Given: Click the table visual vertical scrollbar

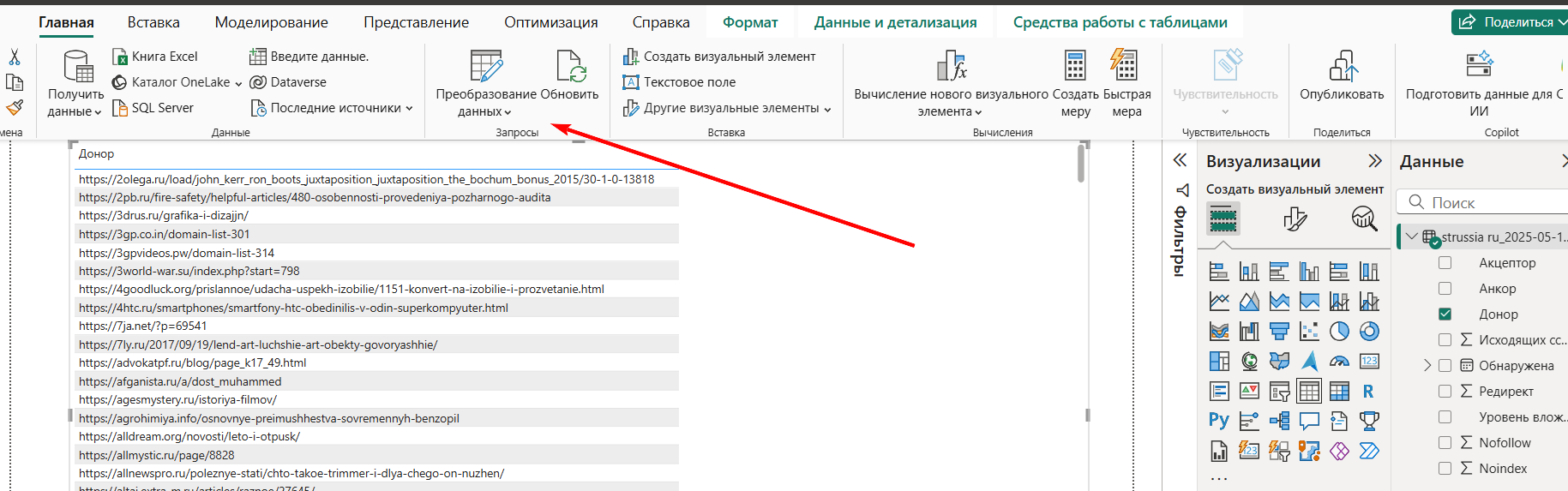Looking at the screenshot, I should point(1081,163).
